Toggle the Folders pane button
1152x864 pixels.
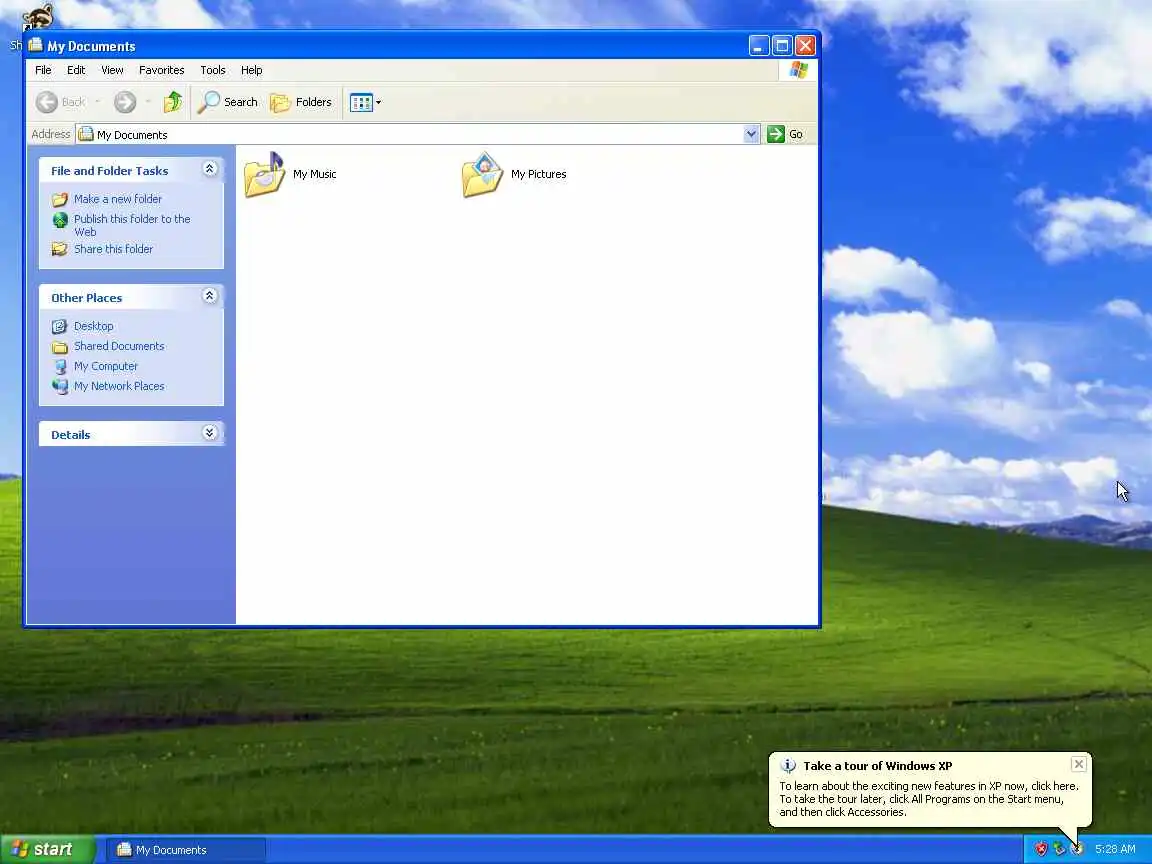click(x=301, y=102)
